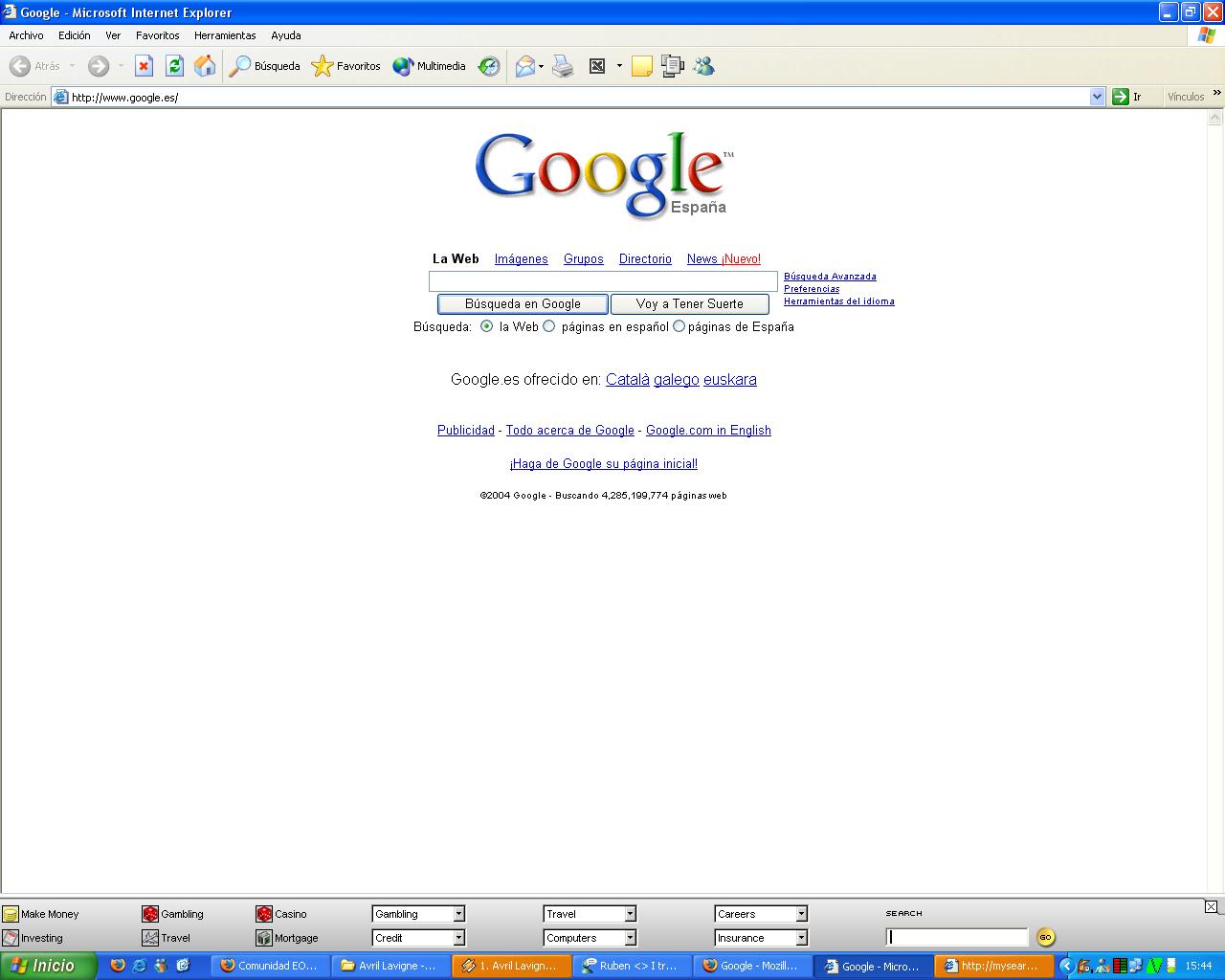Open the Búsqueda search pane
1225x980 pixels.
coord(265,66)
